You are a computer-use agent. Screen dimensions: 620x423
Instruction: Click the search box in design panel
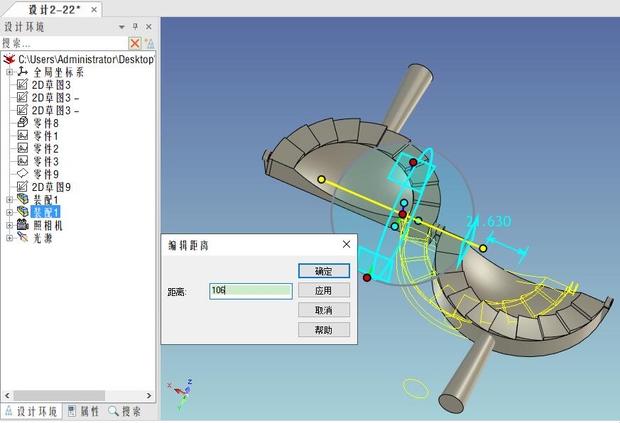[x=64, y=43]
